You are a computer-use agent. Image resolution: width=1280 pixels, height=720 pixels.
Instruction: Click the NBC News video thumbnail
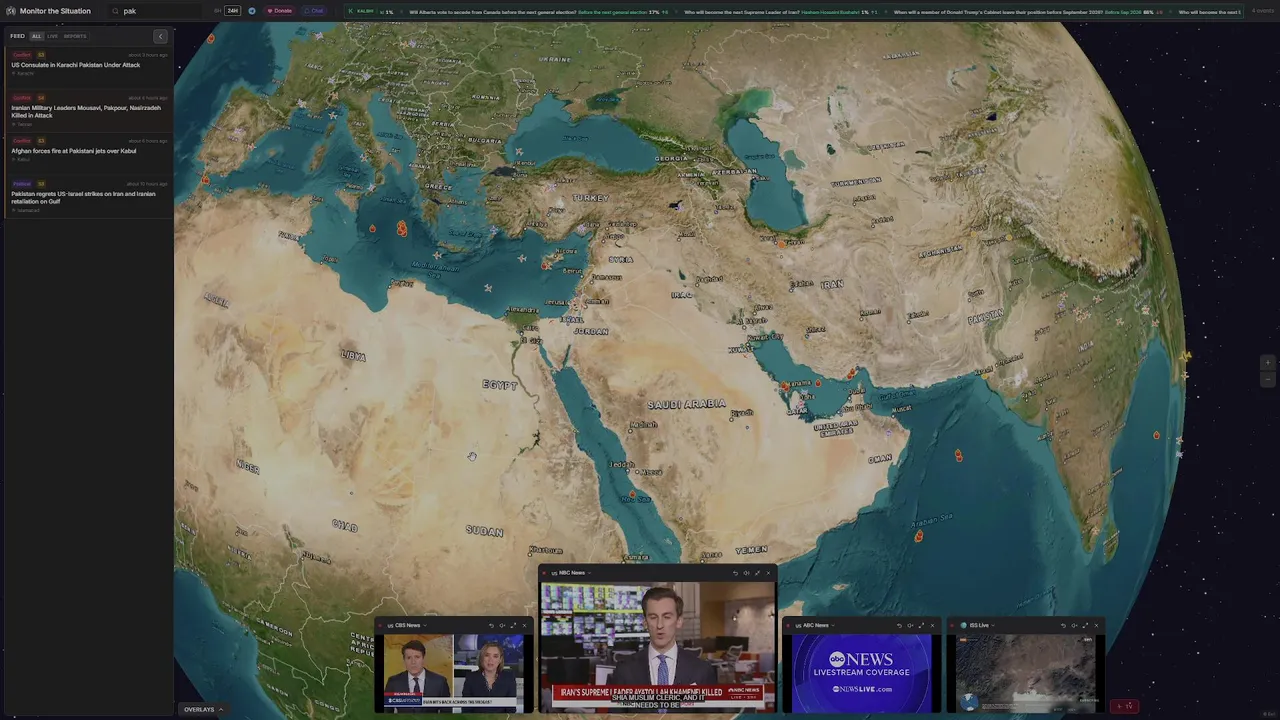657,646
